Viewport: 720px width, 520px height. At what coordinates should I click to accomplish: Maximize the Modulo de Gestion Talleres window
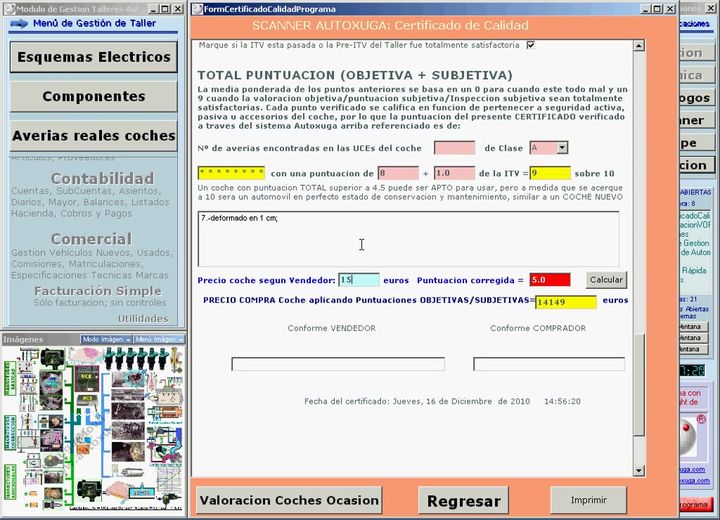pos(165,9)
